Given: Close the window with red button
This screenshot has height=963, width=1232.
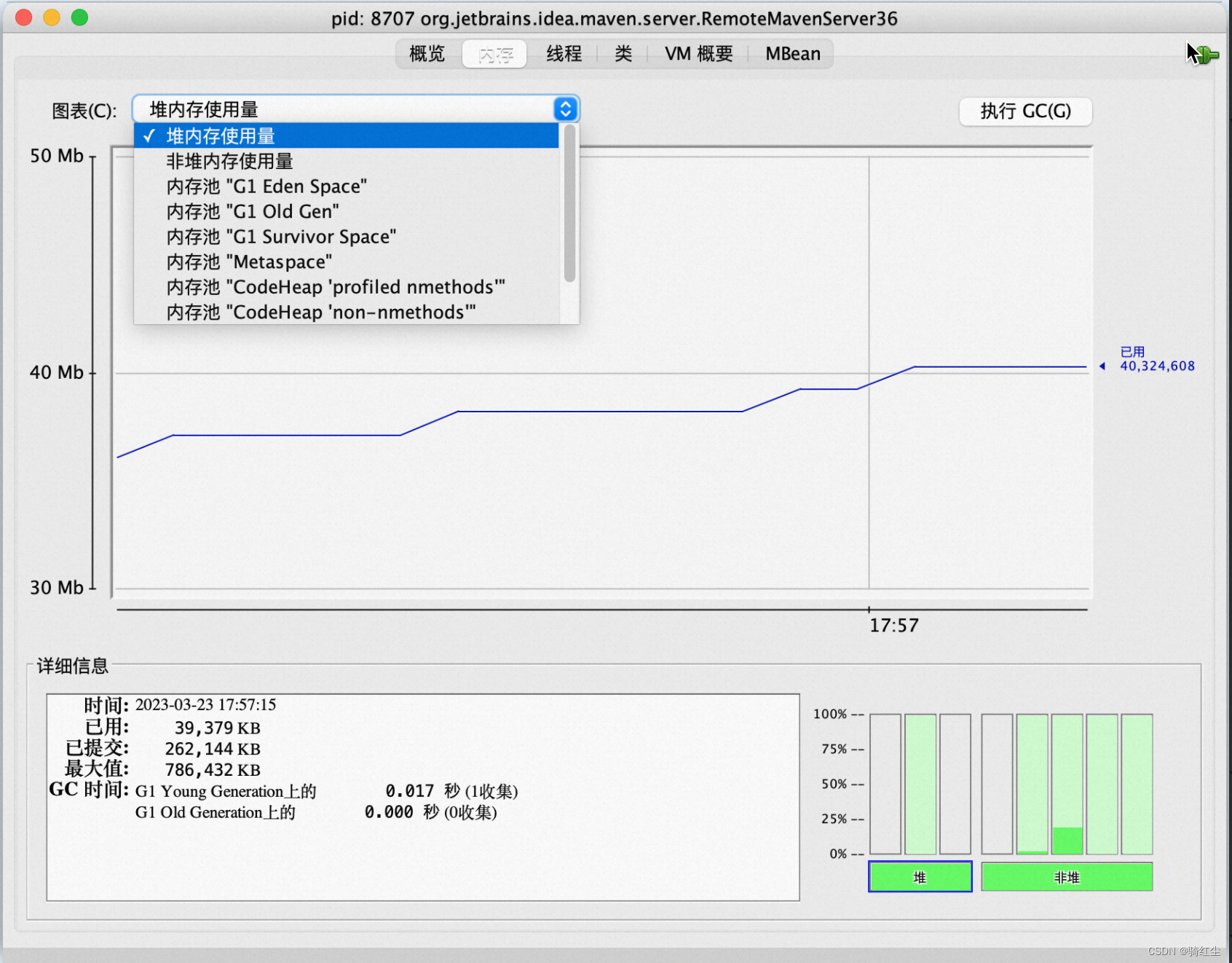Looking at the screenshot, I should pyautogui.click(x=24, y=17).
